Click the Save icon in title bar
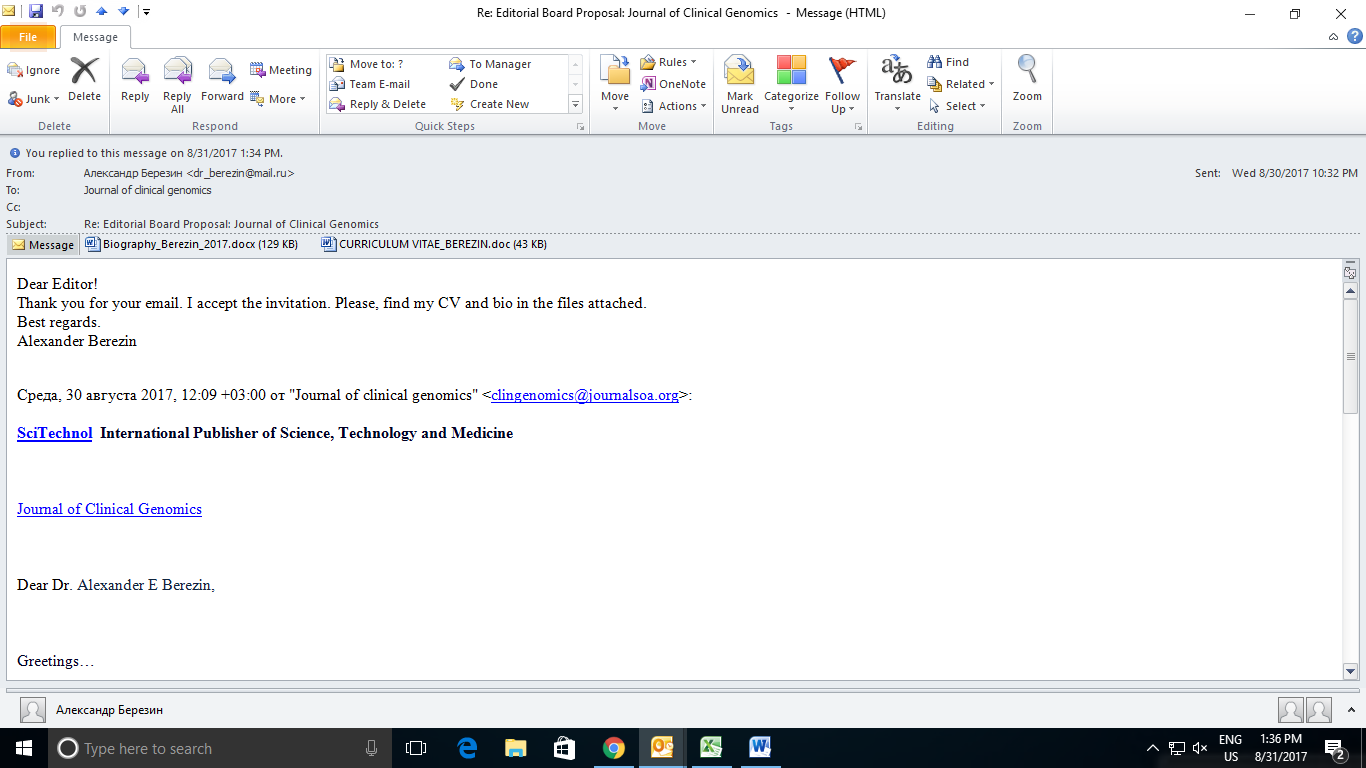1366x768 pixels. pos(36,12)
